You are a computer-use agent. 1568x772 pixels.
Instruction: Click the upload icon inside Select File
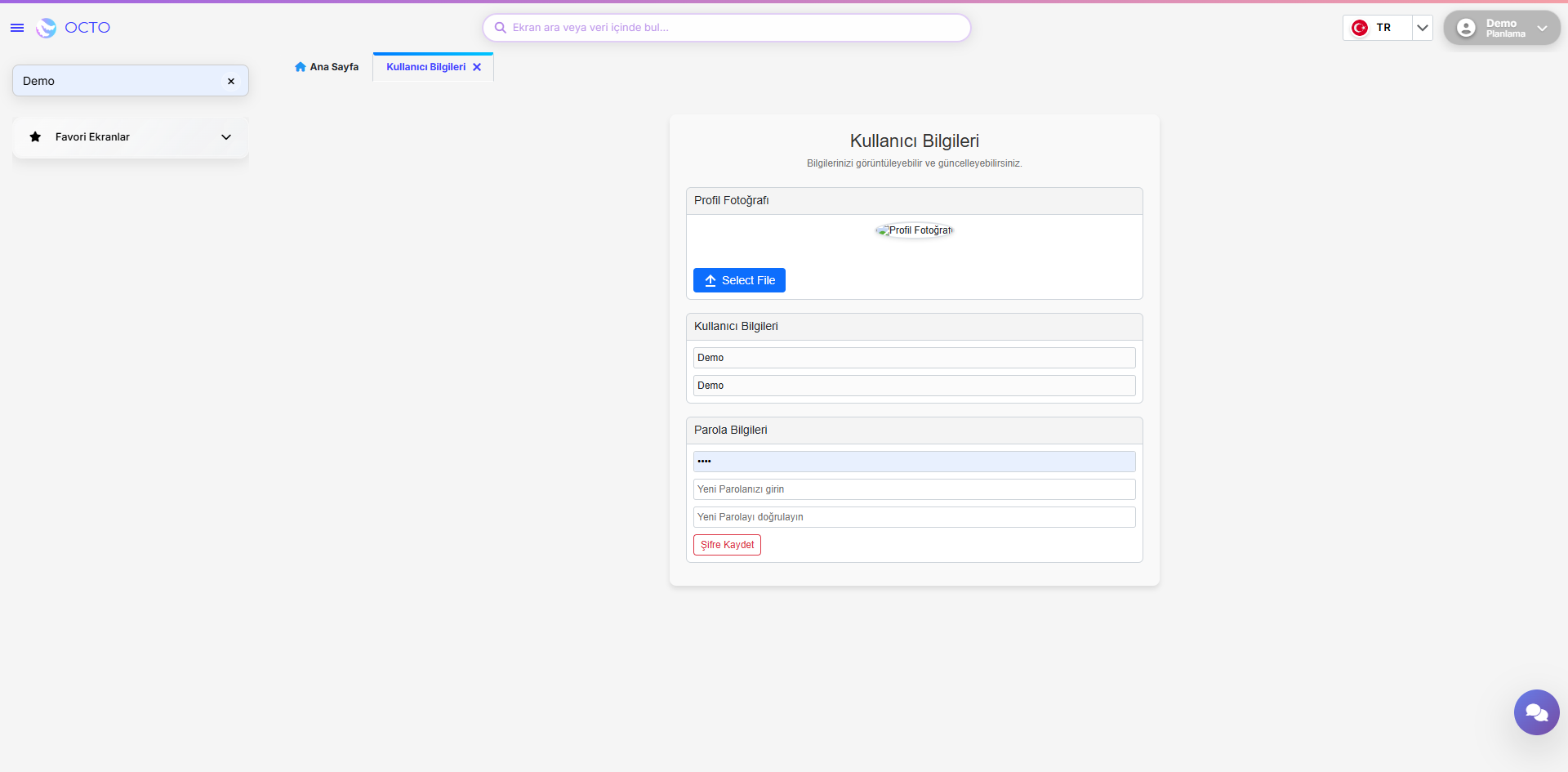point(710,280)
